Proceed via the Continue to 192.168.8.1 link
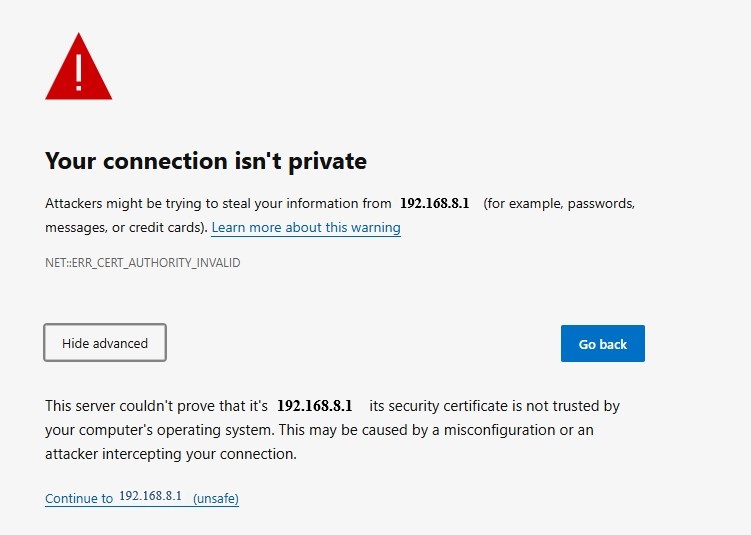This screenshot has height=535, width=751. 142,498
